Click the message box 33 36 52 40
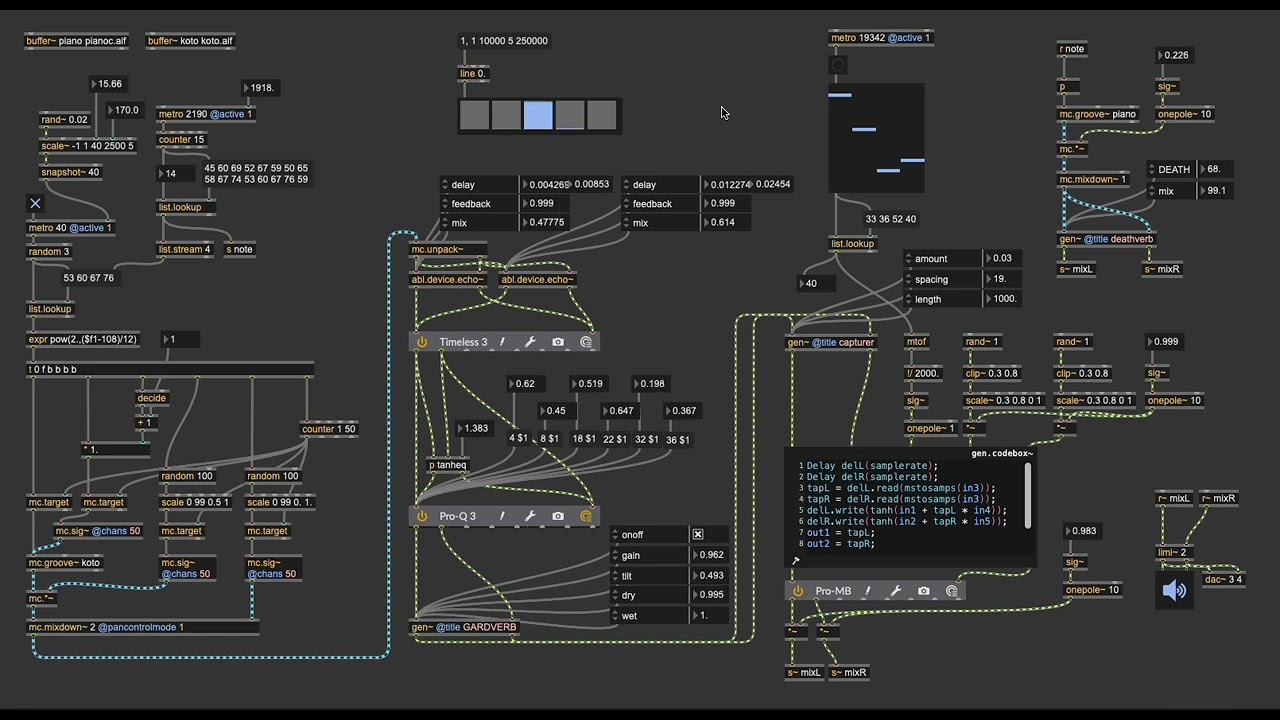Image resolution: width=1280 pixels, height=720 pixels. (x=891, y=219)
